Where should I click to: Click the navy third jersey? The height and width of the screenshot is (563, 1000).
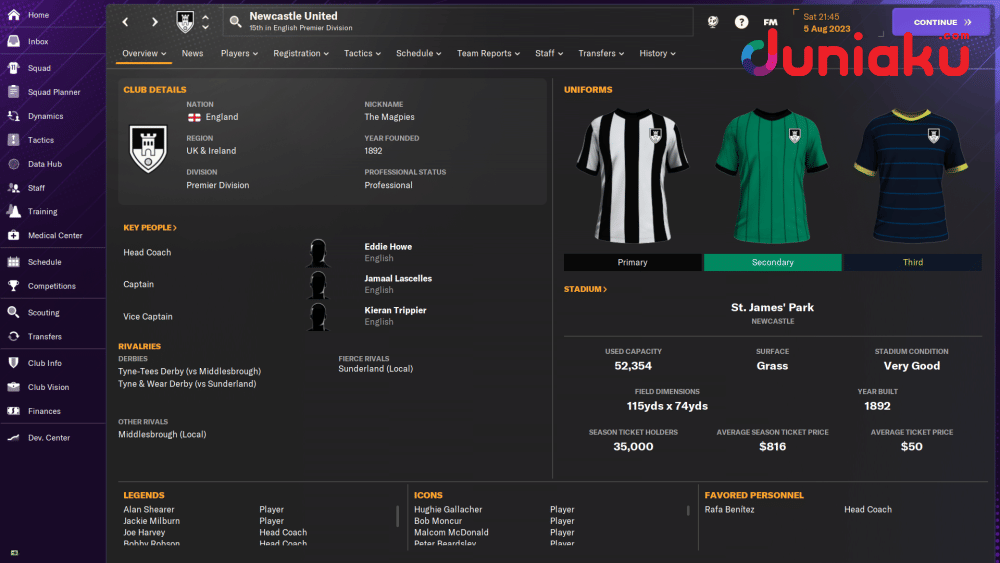(x=912, y=176)
